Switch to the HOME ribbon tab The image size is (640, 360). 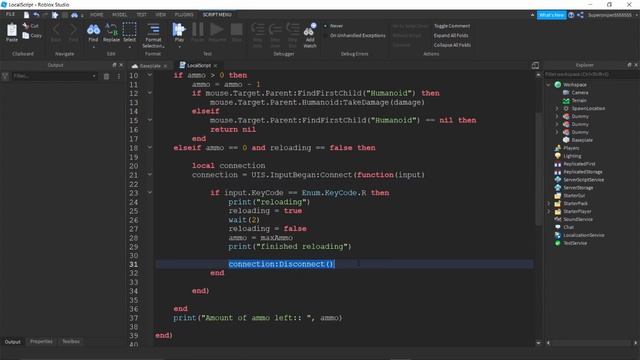[x=97, y=15]
